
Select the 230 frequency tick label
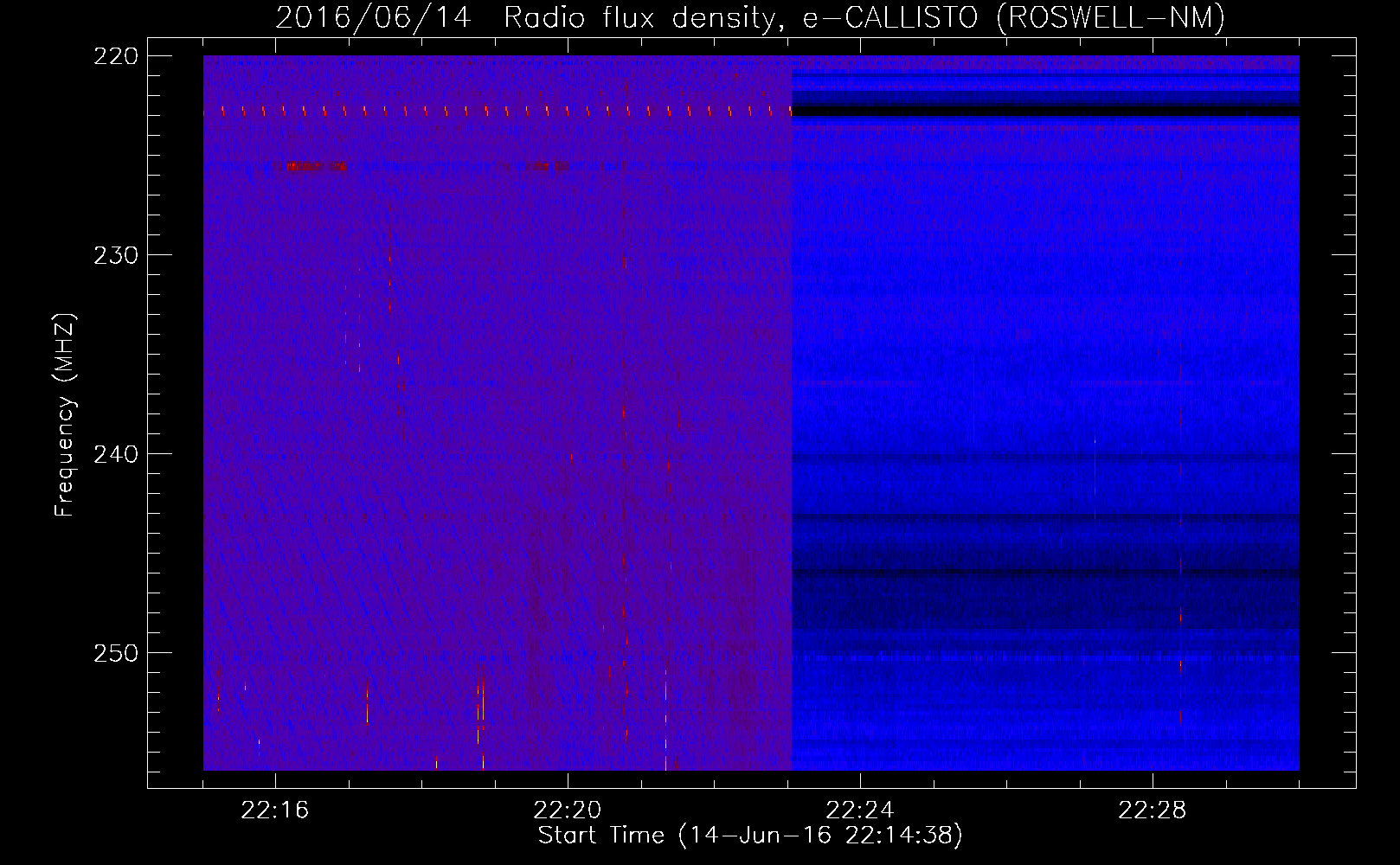pyautogui.click(x=116, y=255)
